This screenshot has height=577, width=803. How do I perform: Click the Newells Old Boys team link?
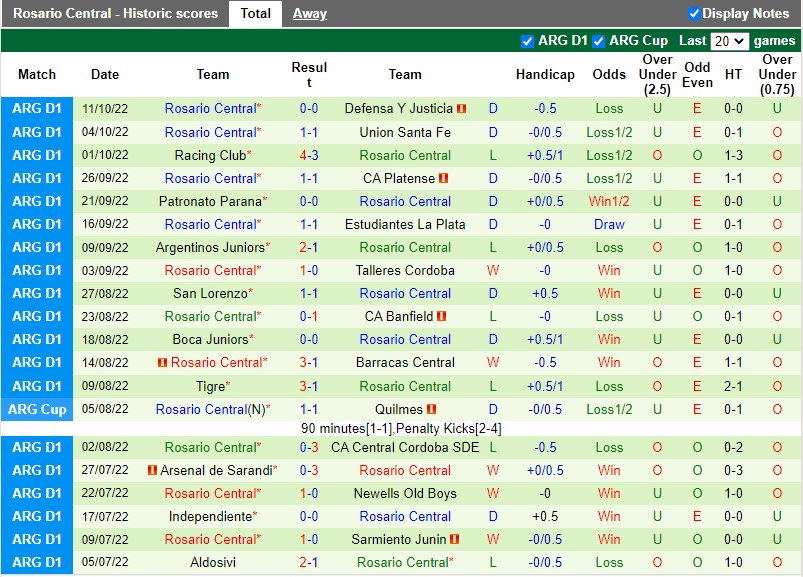click(408, 493)
